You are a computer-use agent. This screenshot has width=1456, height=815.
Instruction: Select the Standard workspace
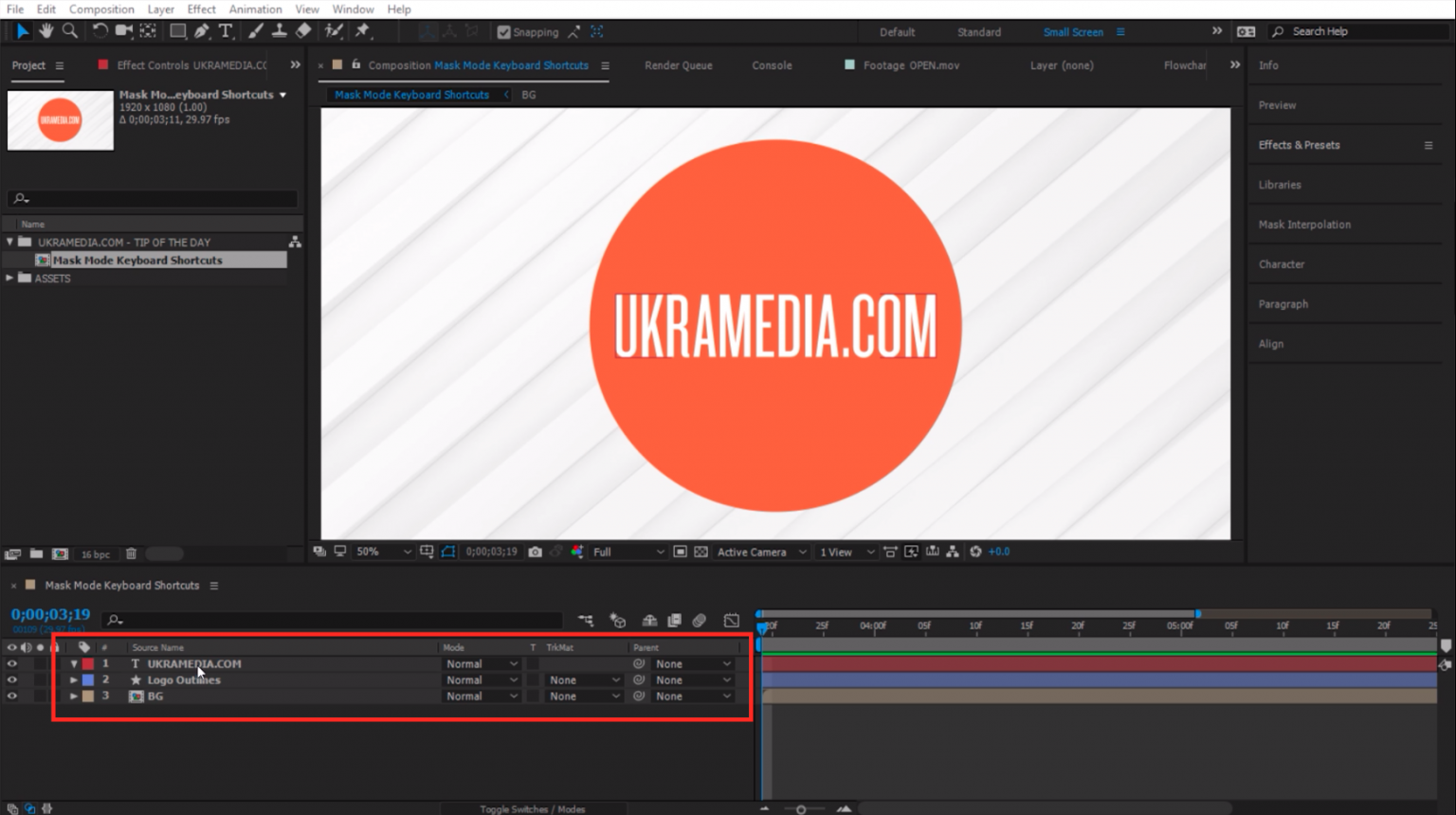[x=978, y=32]
